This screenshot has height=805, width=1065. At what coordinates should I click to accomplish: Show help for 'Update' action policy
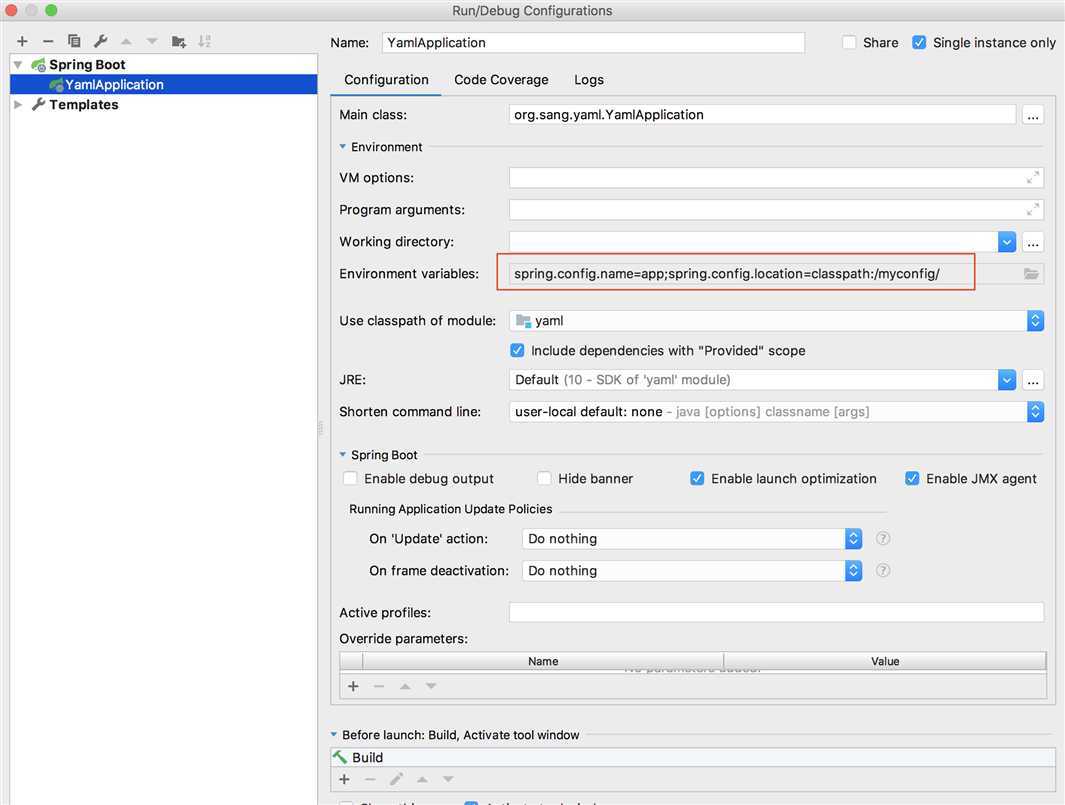coord(882,539)
